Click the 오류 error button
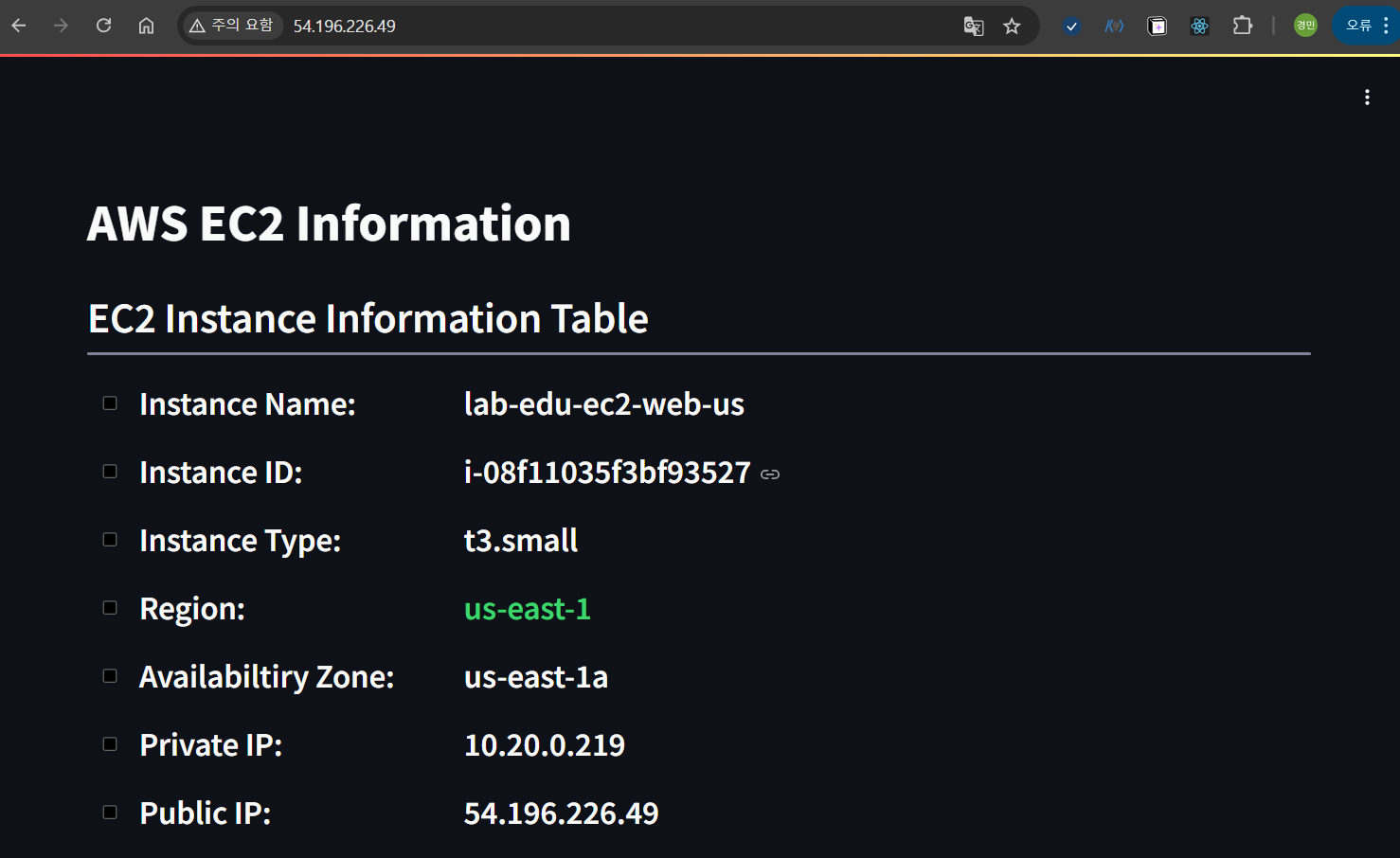This screenshot has height=858, width=1400. [1366, 26]
